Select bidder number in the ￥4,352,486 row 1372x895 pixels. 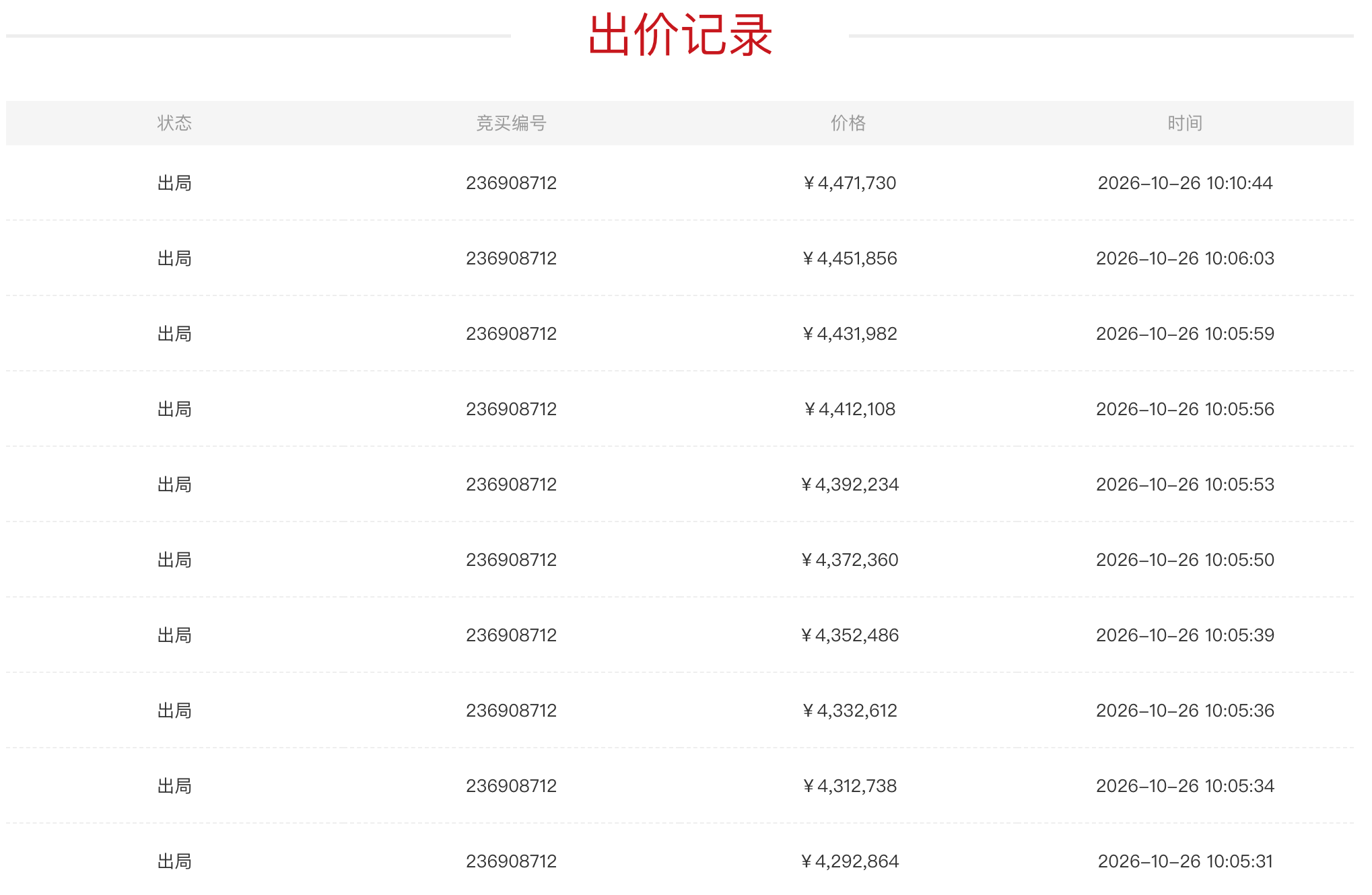(511, 635)
